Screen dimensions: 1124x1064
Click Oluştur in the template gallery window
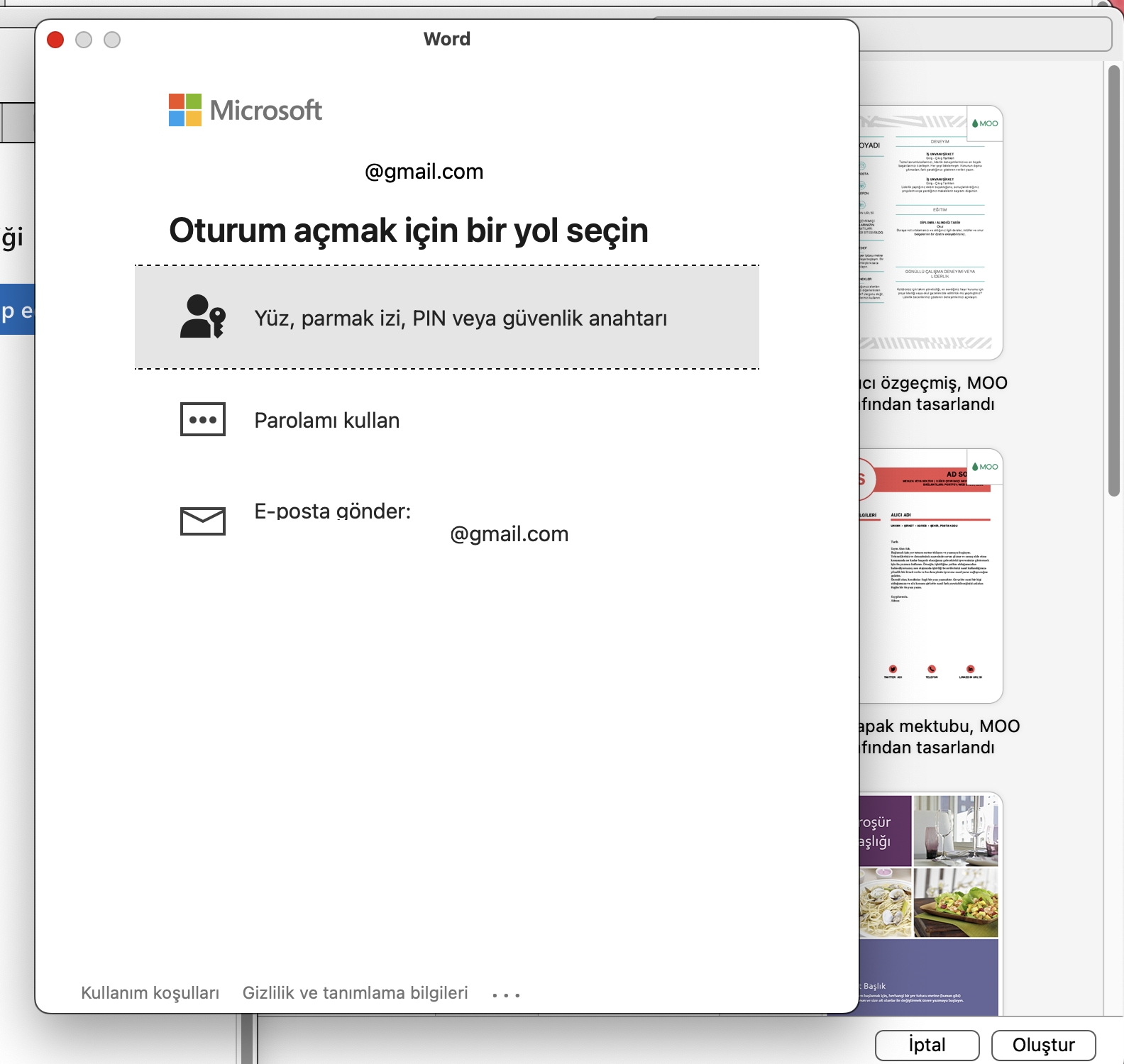(1044, 1045)
